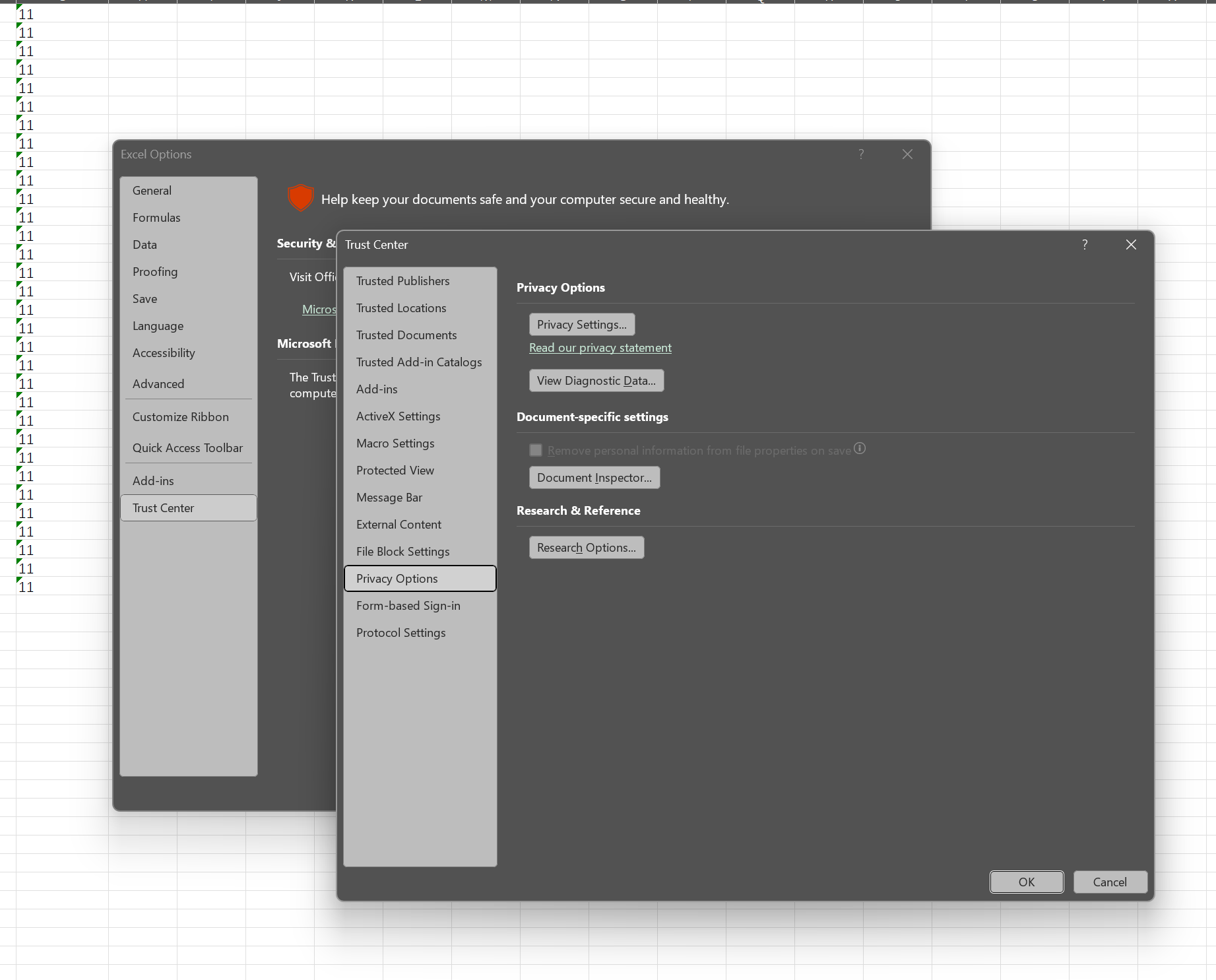Open Proofing options

(x=189, y=272)
